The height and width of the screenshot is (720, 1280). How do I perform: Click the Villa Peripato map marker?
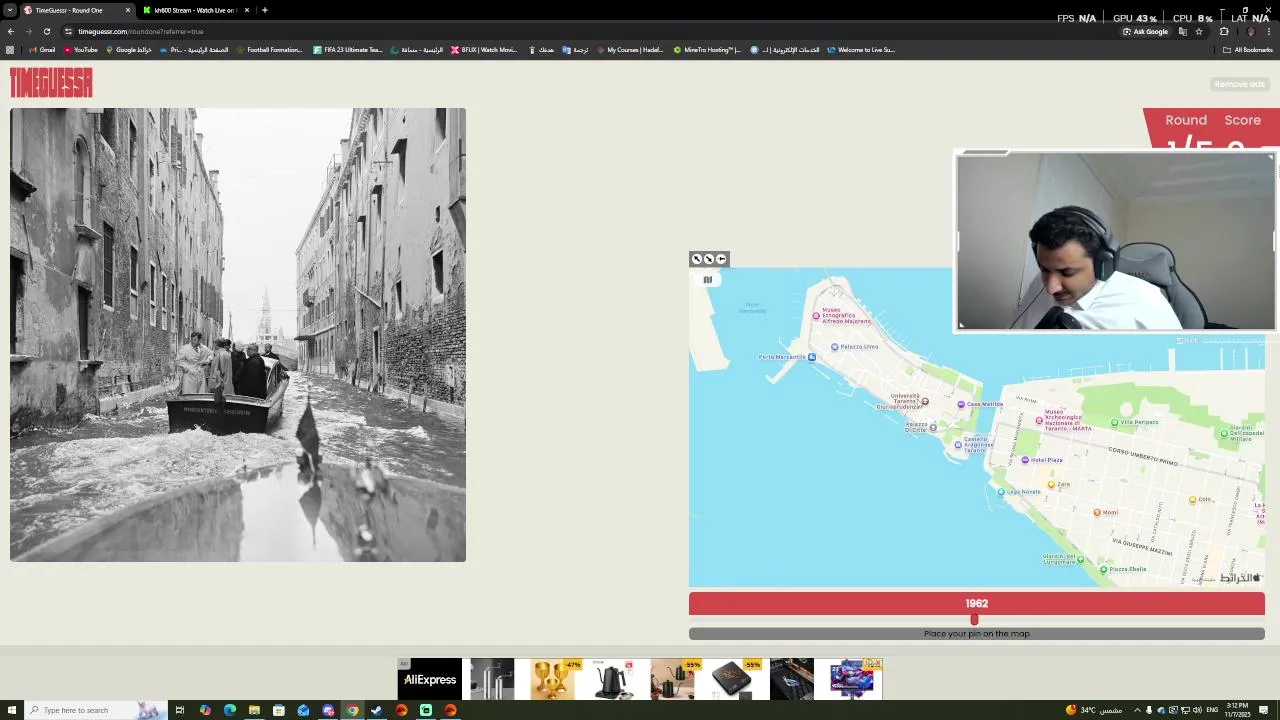1114,422
